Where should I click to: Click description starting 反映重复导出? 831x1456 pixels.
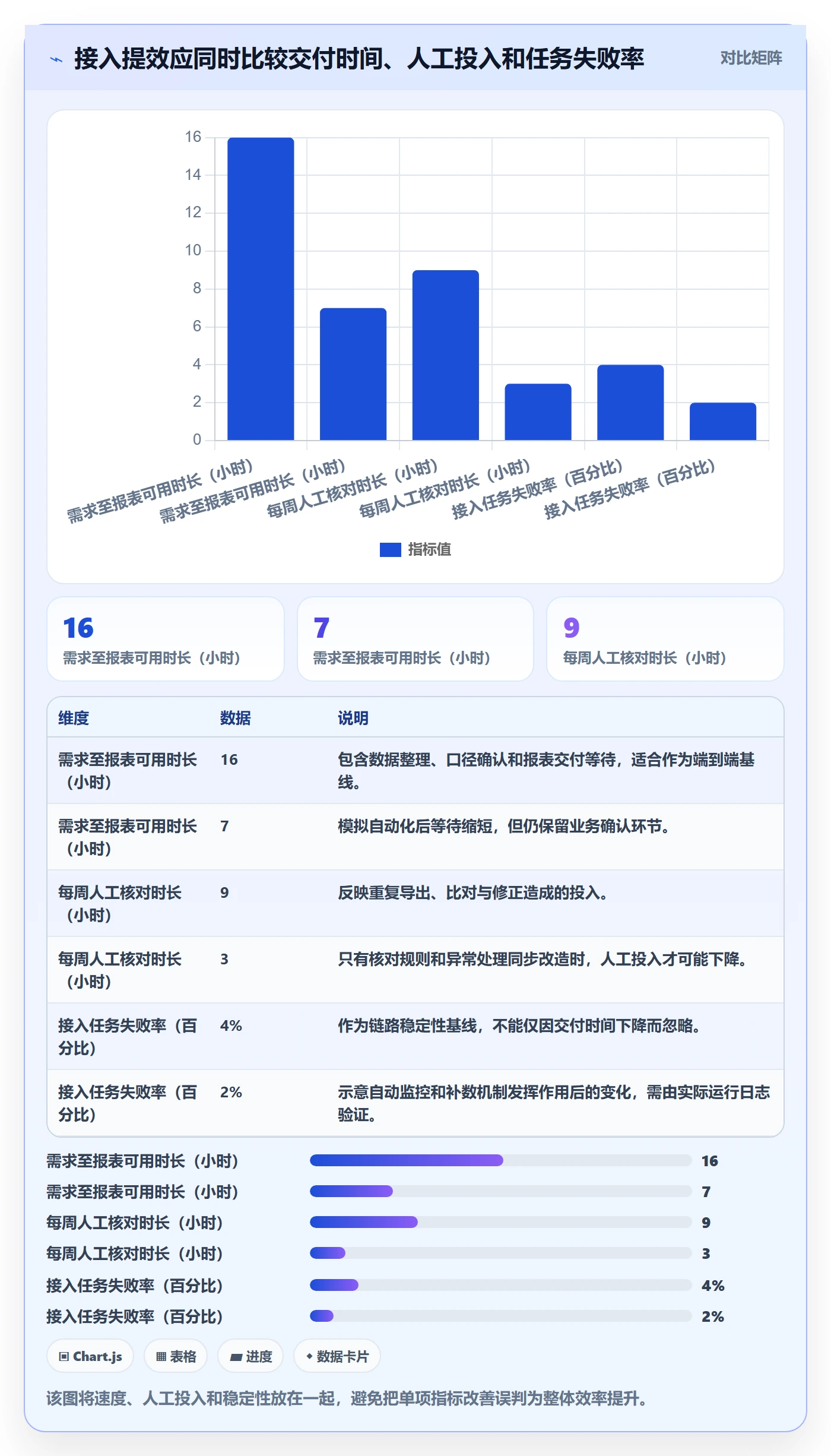[x=473, y=892]
